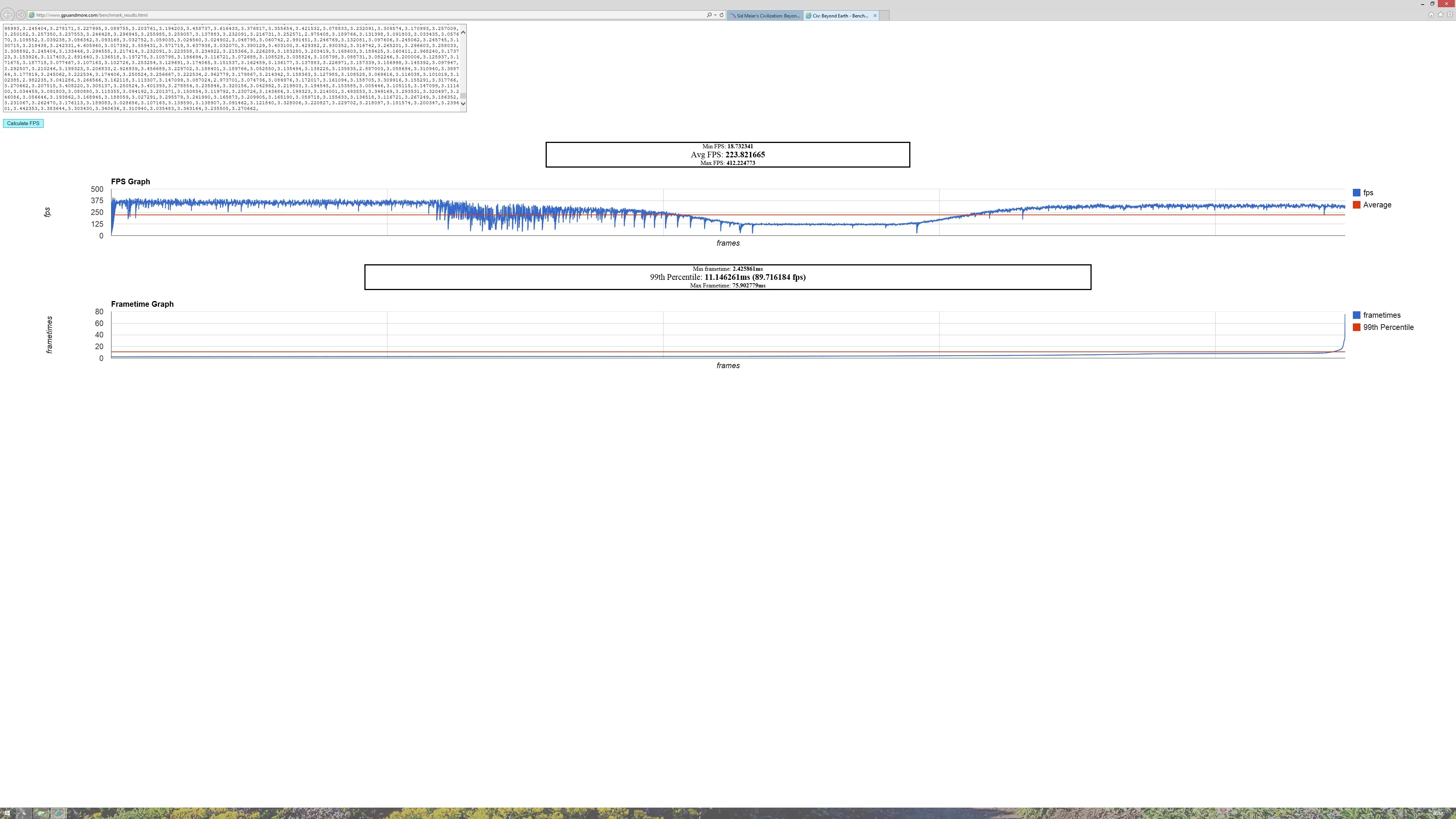Restore down the browser window
Screen dimensions: 1456x819
tap(1432, 4)
